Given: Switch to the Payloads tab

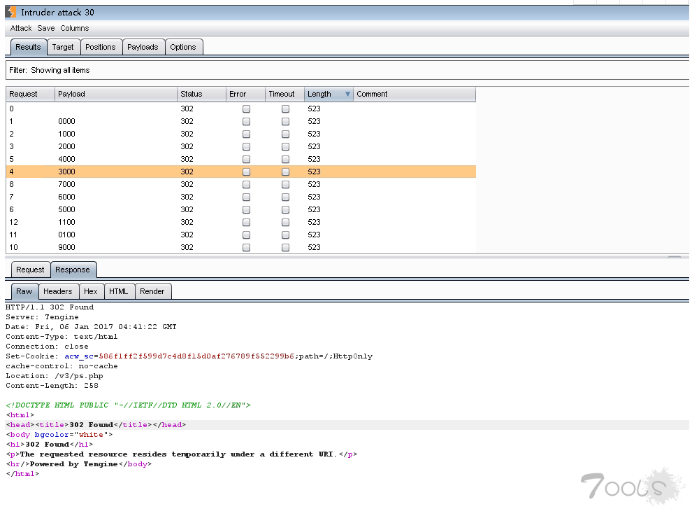Looking at the screenshot, I should pyautogui.click(x=143, y=47).
